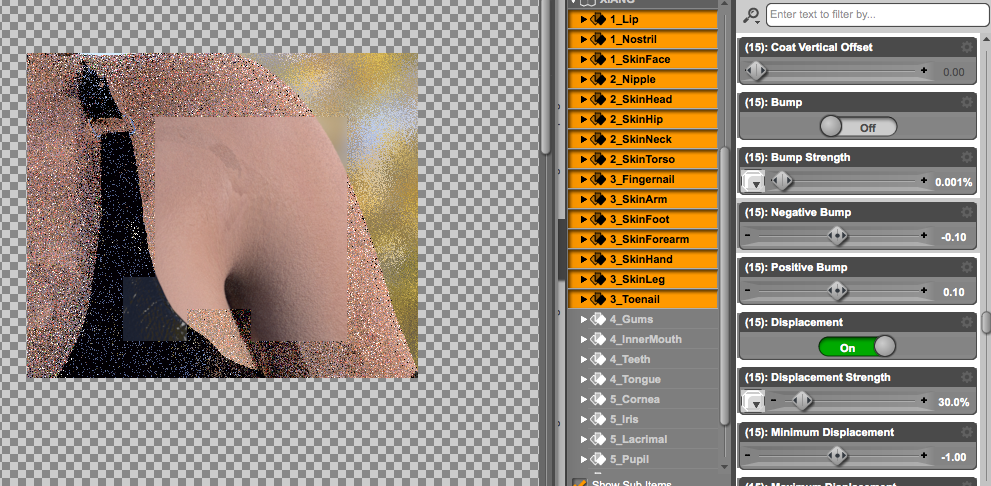
Task: Open the gear menu for Displacement Strength
Action: [x=966, y=377]
